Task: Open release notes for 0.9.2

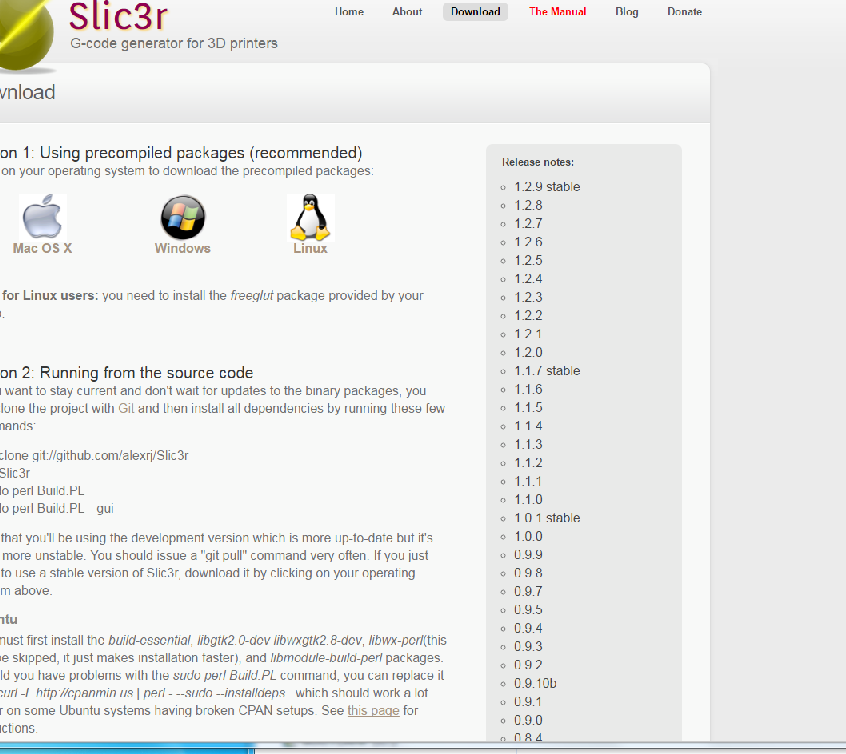Action: click(528, 665)
